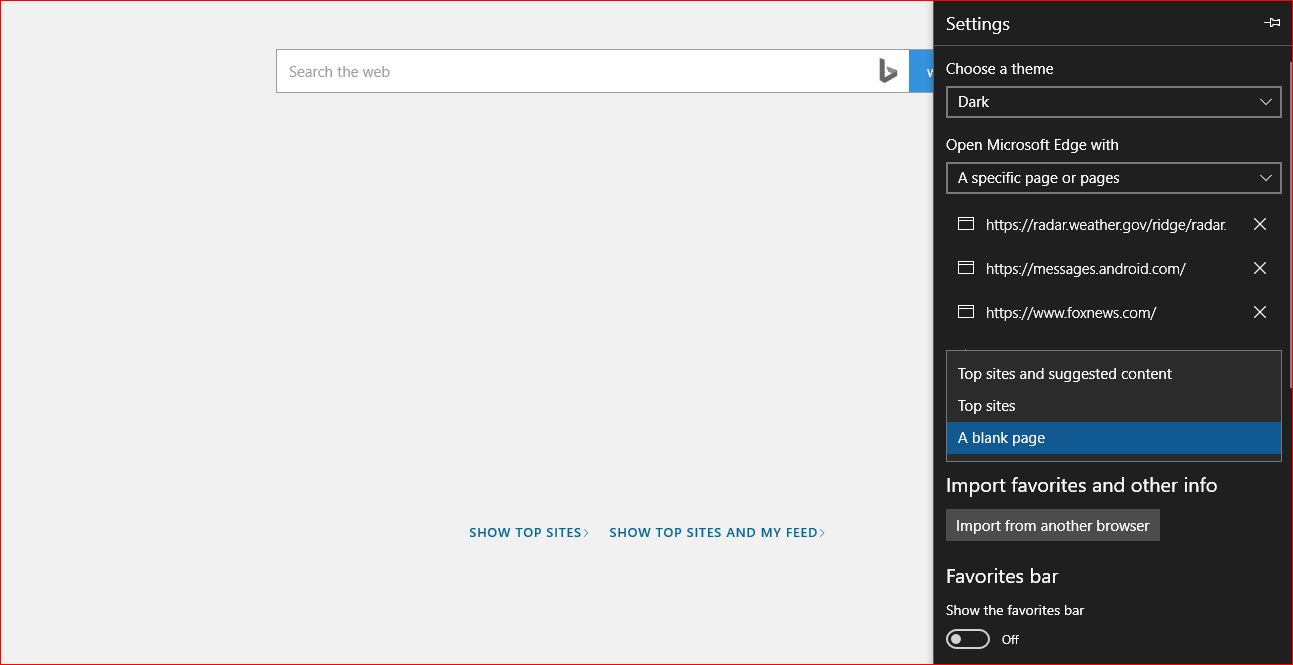Click the page icon beside the radar.weather.gov URL
The image size is (1293, 665).
coord(966,224)
